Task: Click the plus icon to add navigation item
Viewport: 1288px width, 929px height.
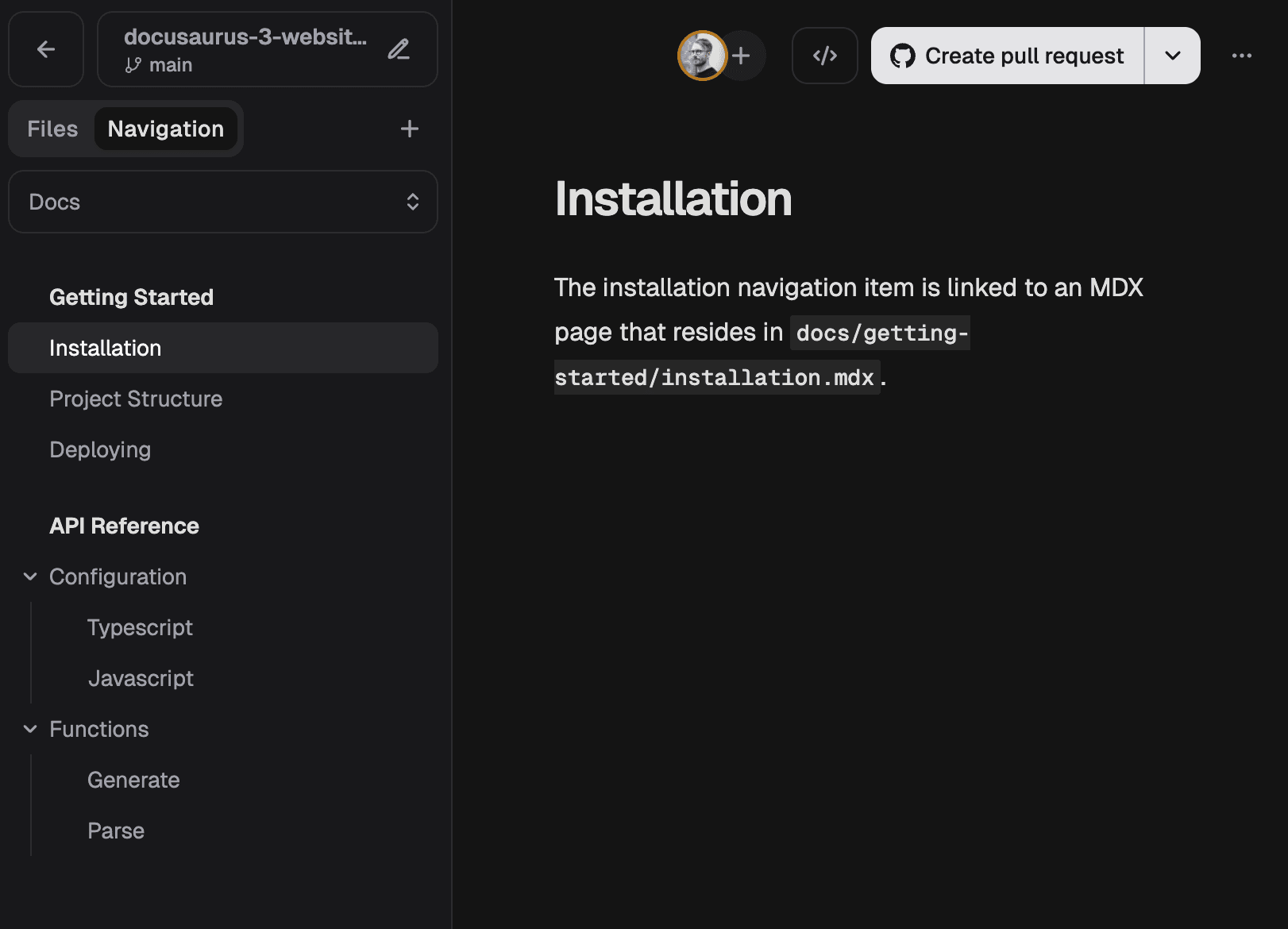Action: click(409, 129)
